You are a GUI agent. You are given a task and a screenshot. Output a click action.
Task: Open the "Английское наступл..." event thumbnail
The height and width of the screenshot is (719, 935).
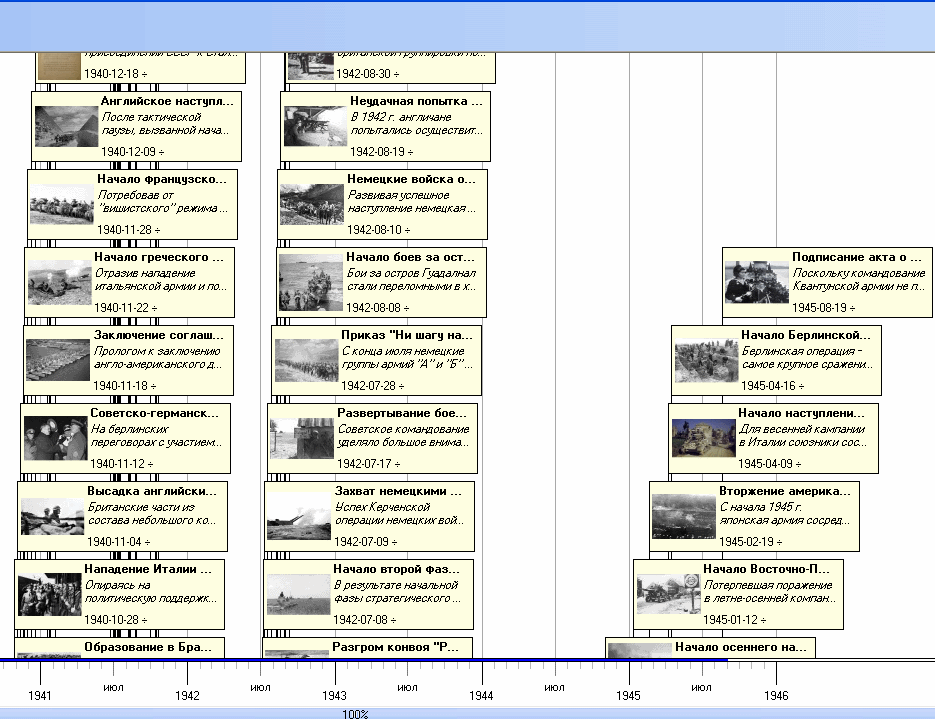[66, 126]
